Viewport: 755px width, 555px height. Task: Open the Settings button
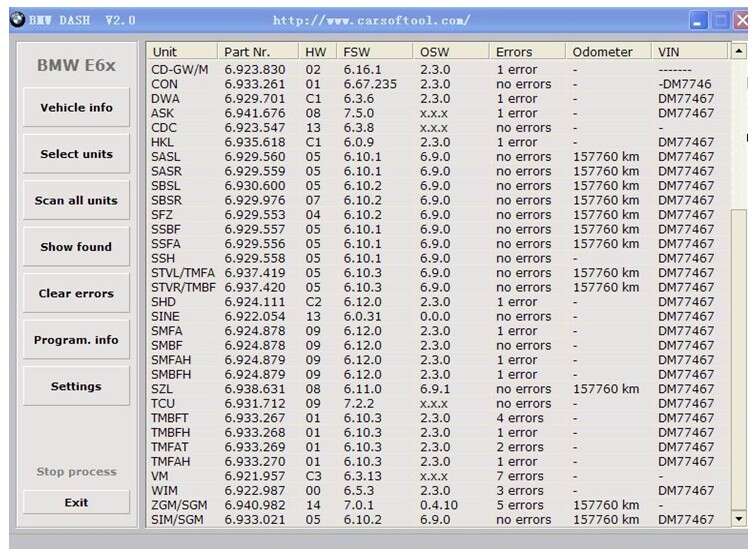[76, 387]
